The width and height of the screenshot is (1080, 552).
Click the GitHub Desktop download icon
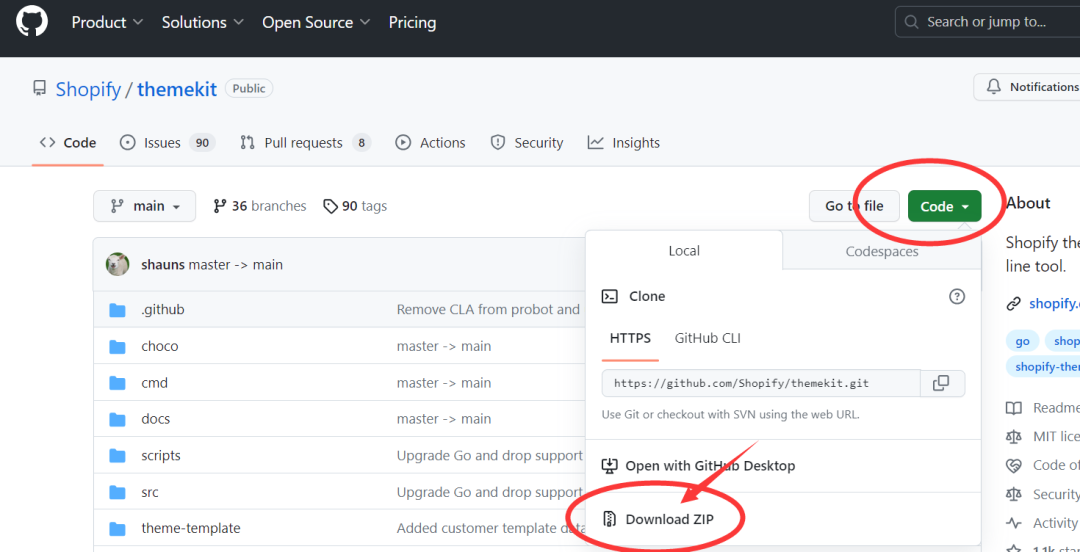coord(610,466)
